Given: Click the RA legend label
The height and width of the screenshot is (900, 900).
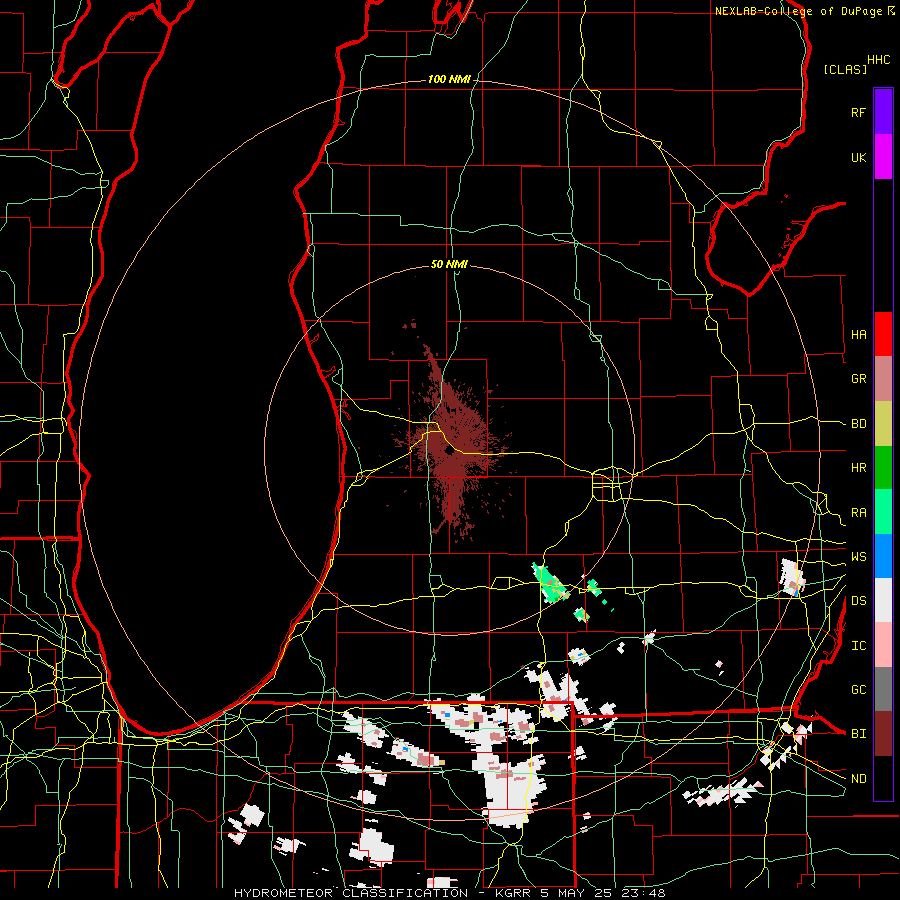Looking at the screenshot, I should pyautogui.click(x=858, y=513).
